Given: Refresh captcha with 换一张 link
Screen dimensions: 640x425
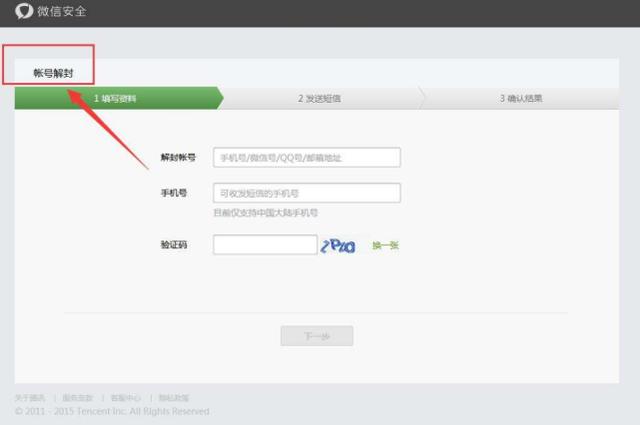Looking at the screenshot, I should (x=385, y=245).
